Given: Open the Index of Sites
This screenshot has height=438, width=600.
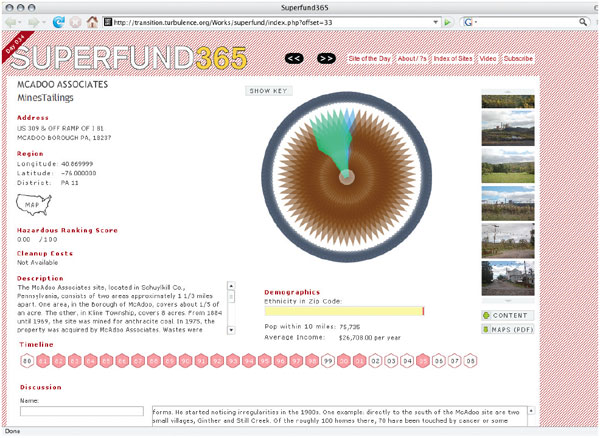Looking at the screenshot, I should click(453, 59).
